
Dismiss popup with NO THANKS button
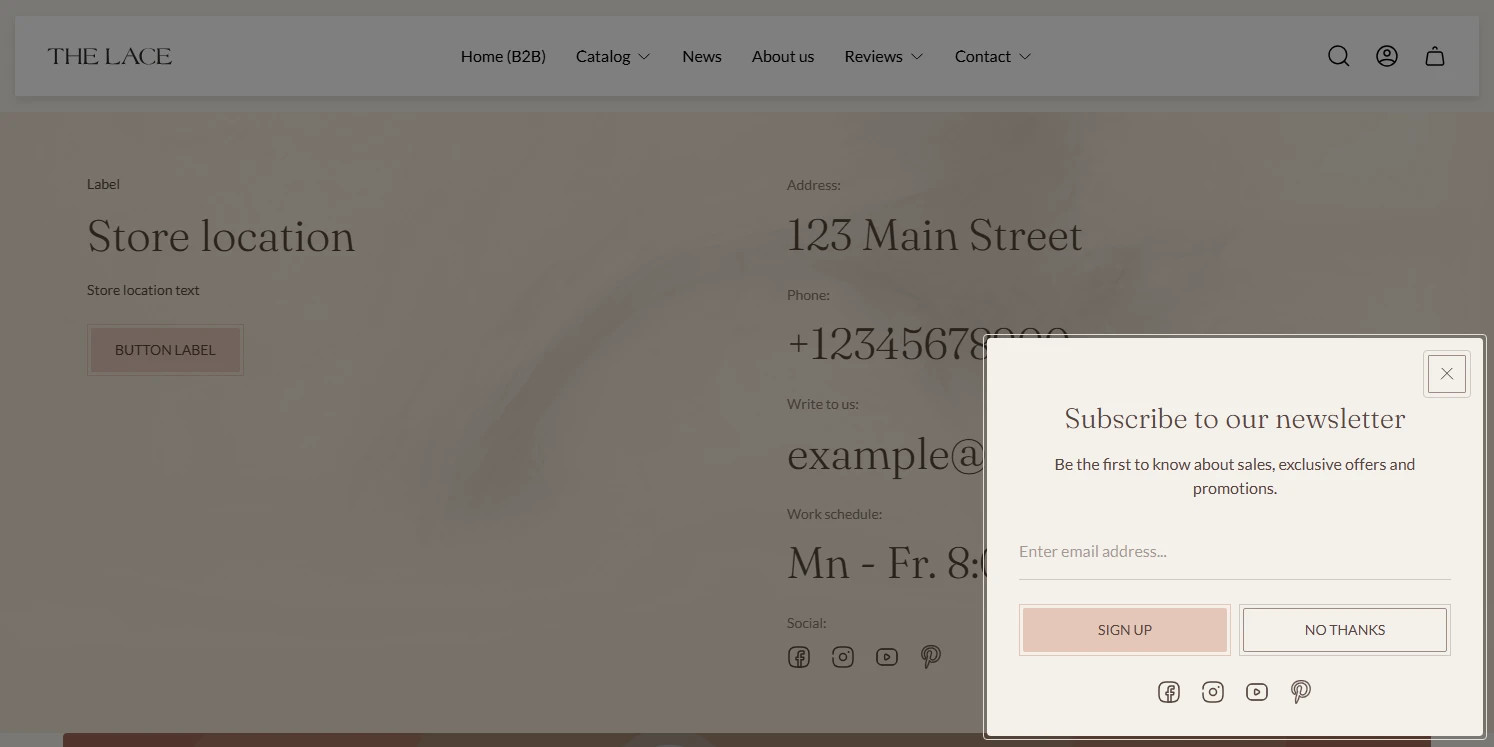1345,630
